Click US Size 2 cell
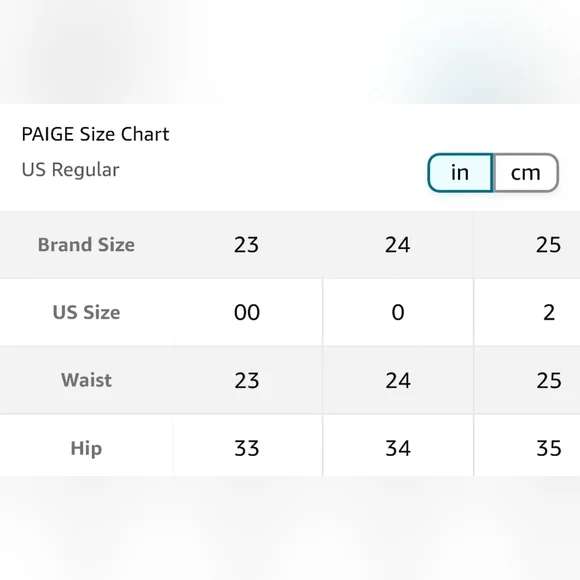Screen dimensions: 580x580 click(527, 312)
